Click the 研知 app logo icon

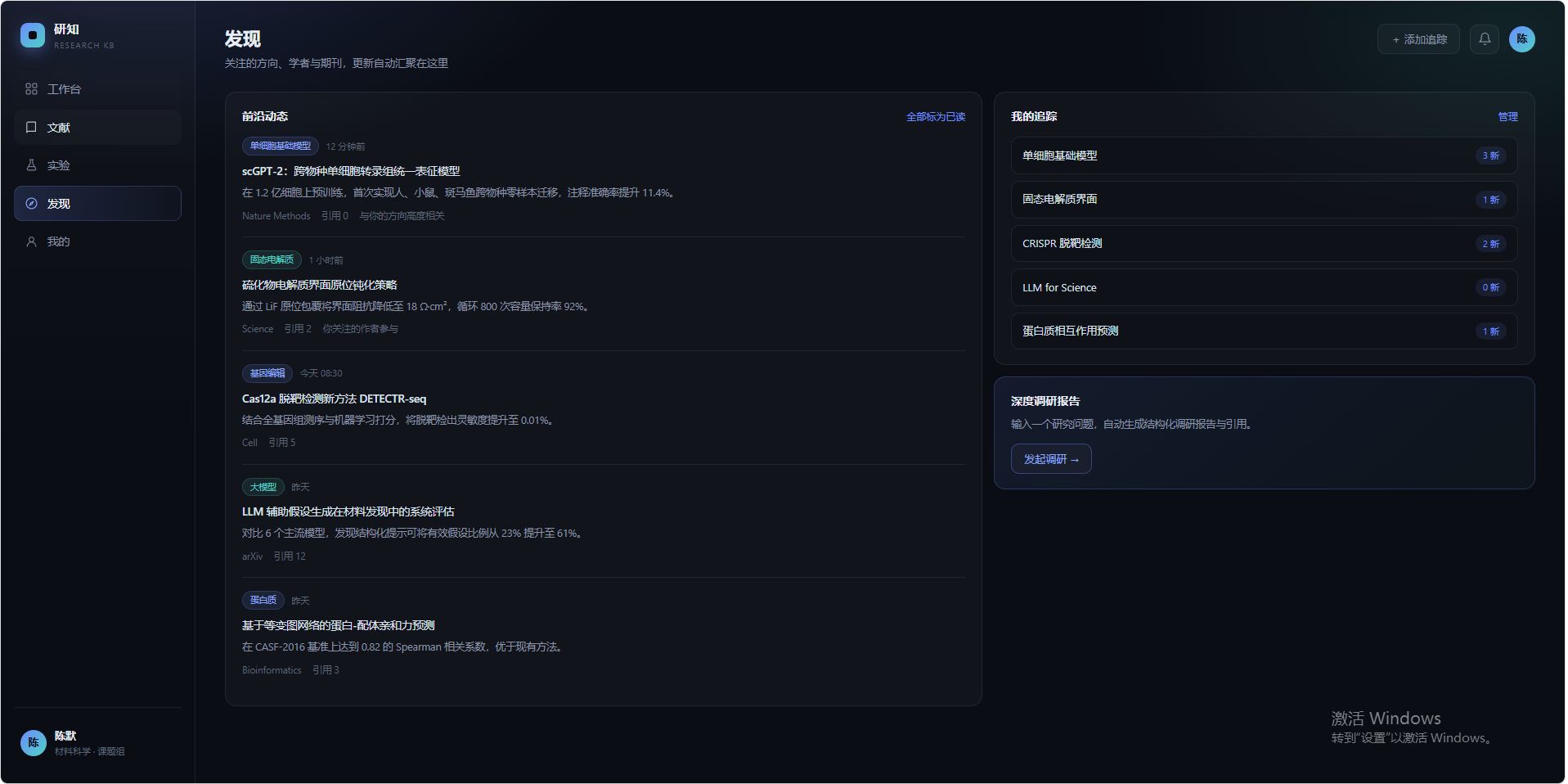pos(33,35)
